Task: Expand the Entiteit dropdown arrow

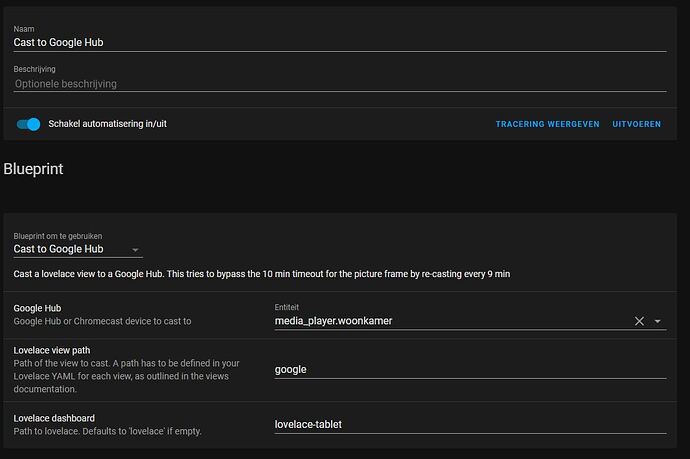Action: pyautogui.click(x=657, y=321)
